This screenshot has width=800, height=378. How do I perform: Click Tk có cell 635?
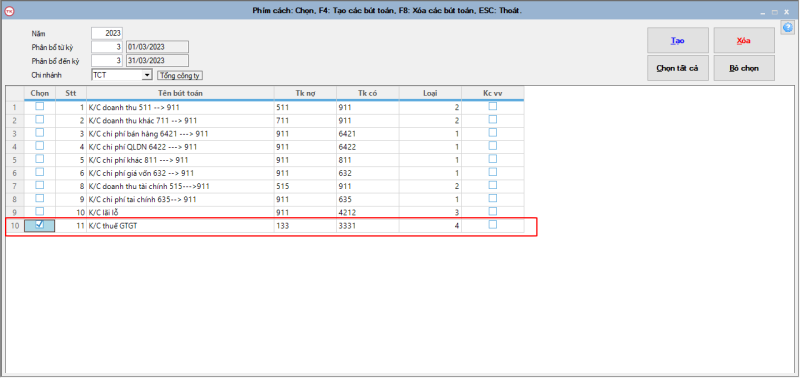click(368, 199)
